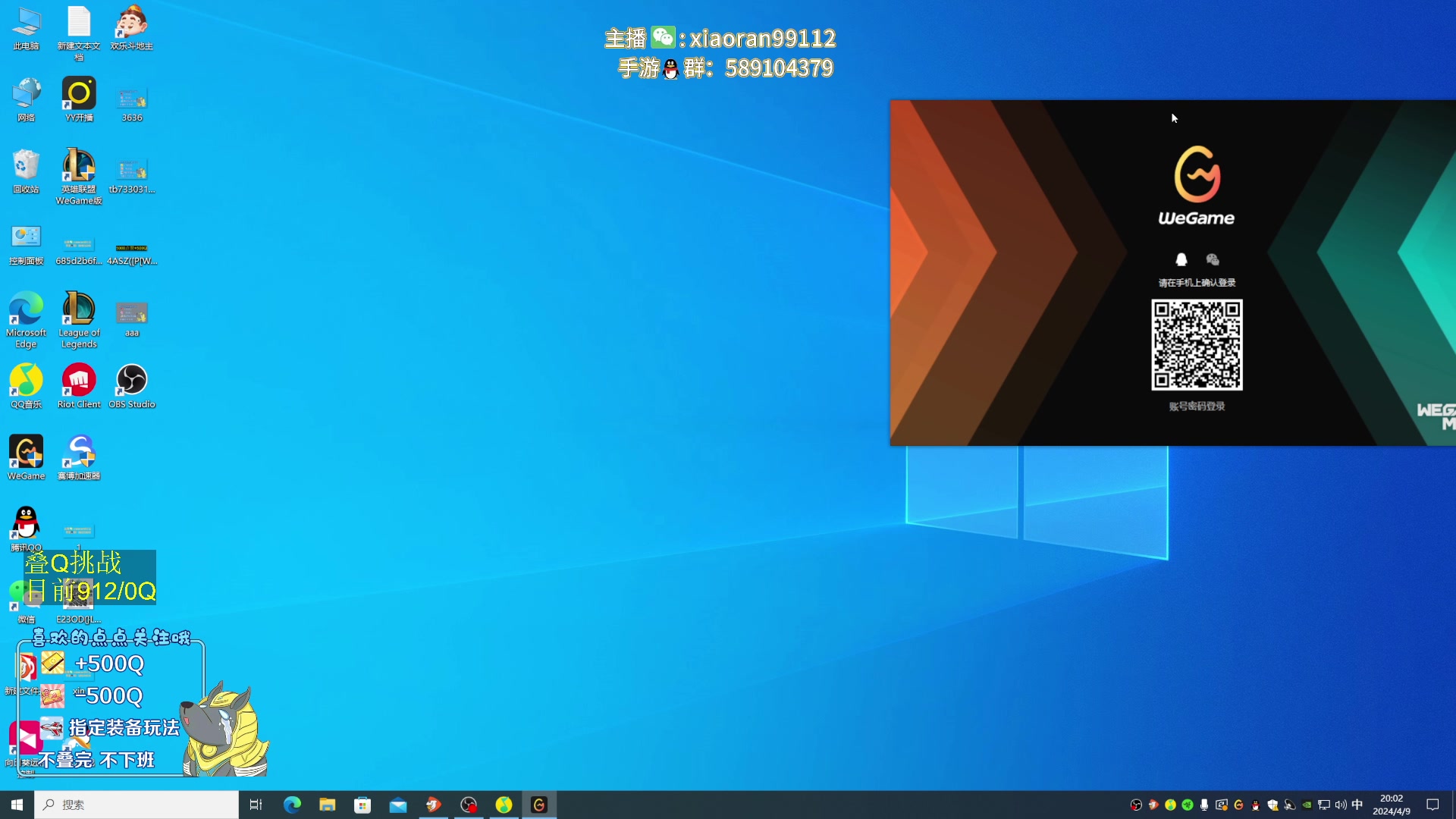Select the 3636 image file on desktop
Image resolution: width=1456 pixels, height=819 pixels.
pos(132,105)
